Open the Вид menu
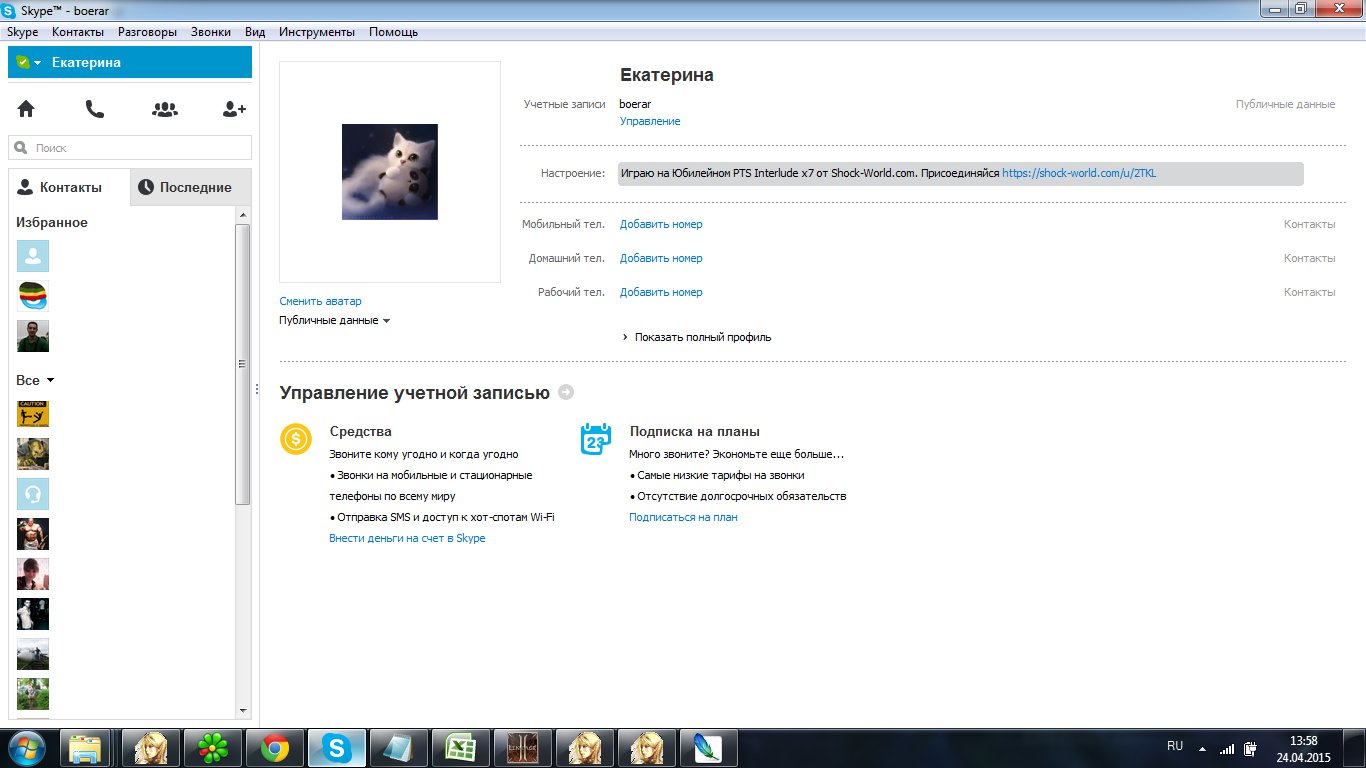Image resolution: width=1366 pixels, height=768 pixels. click(255, 32)
